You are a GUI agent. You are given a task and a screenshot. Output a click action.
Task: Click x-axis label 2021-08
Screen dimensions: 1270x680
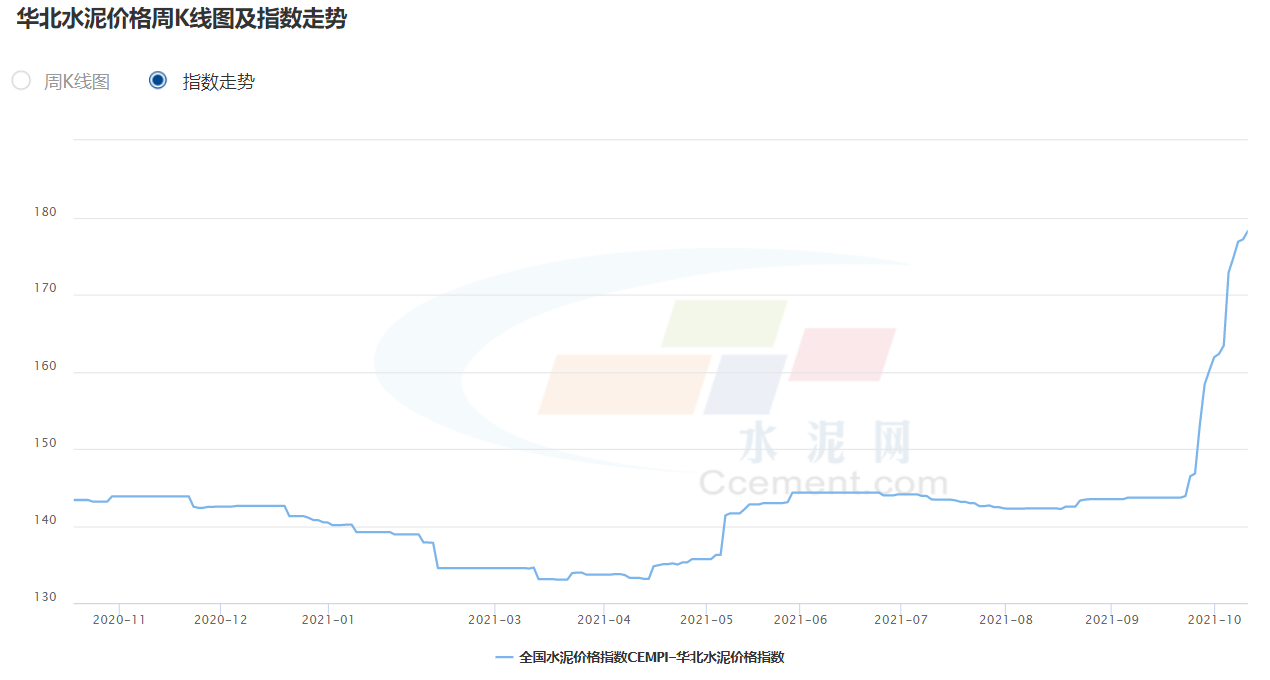[x=1006, y=620]
